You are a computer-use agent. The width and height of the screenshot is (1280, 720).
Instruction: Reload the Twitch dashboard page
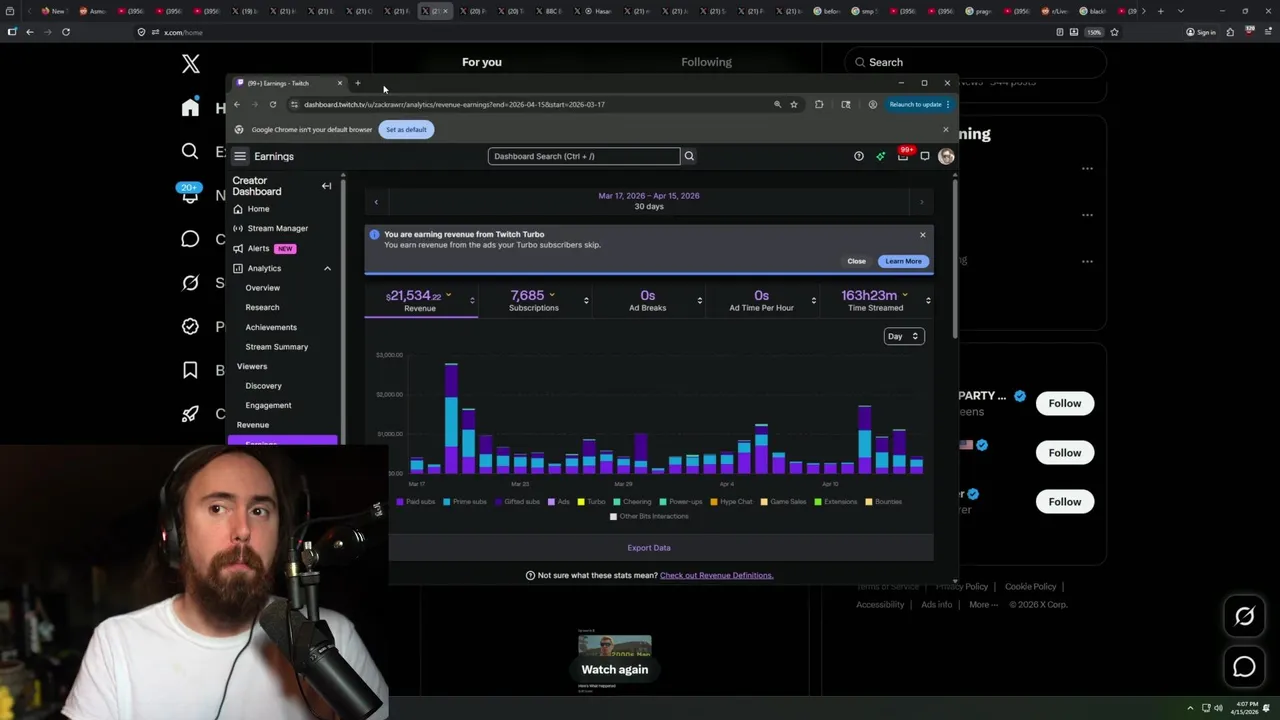272,104
